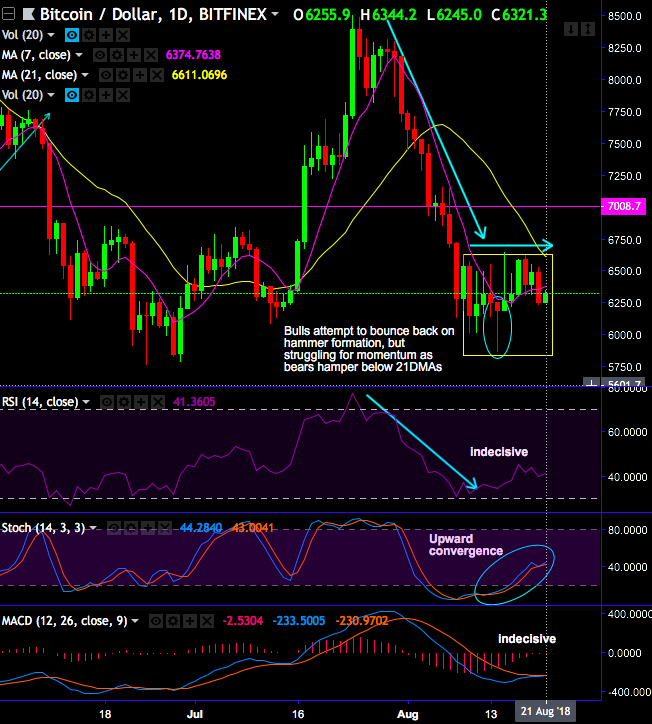Screen dimensions: 652x724
Task: Toggle eye of Vol (20) under MA (21, close)
Action: [72, 96]
